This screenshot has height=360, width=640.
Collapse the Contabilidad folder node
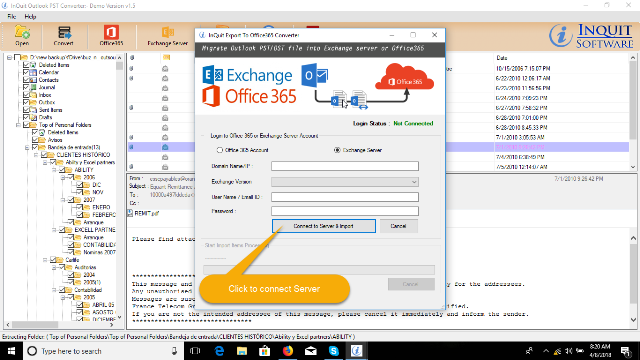[x=54, y=290]
